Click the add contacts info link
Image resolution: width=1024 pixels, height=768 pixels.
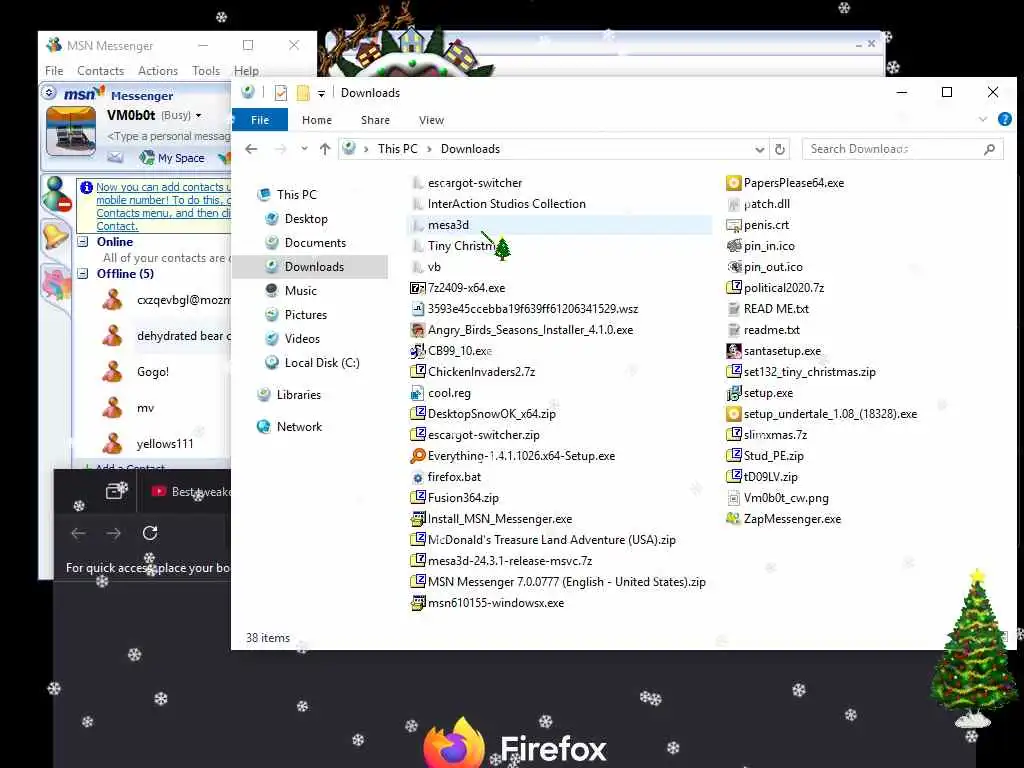point(163,206)
